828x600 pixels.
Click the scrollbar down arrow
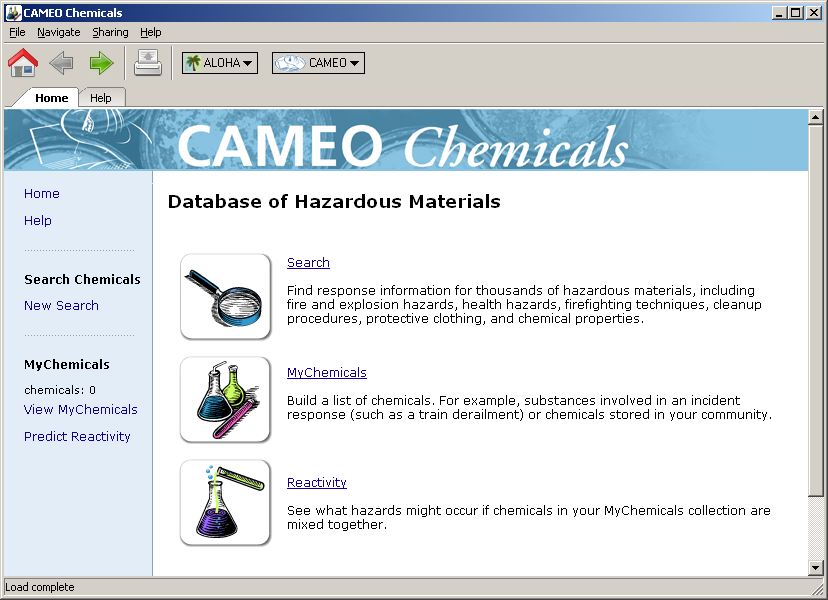(x=815, y=568)
